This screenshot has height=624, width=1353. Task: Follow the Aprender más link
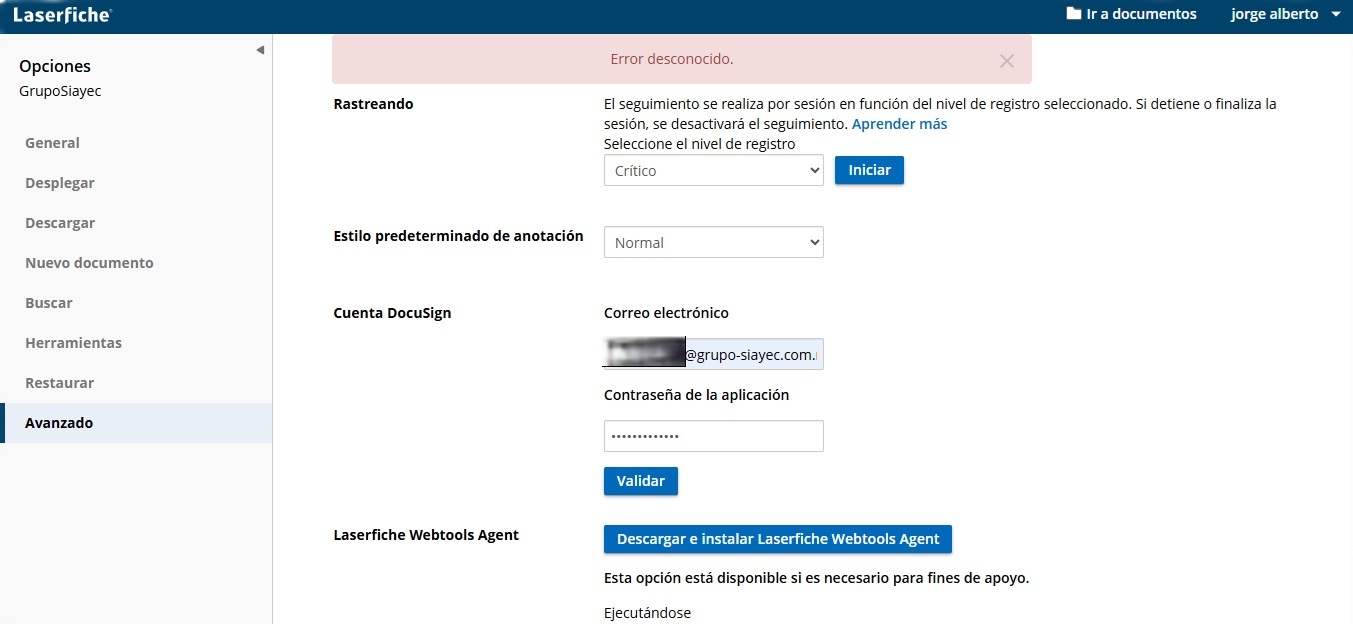pyautogui.click(x=899, y=124)
